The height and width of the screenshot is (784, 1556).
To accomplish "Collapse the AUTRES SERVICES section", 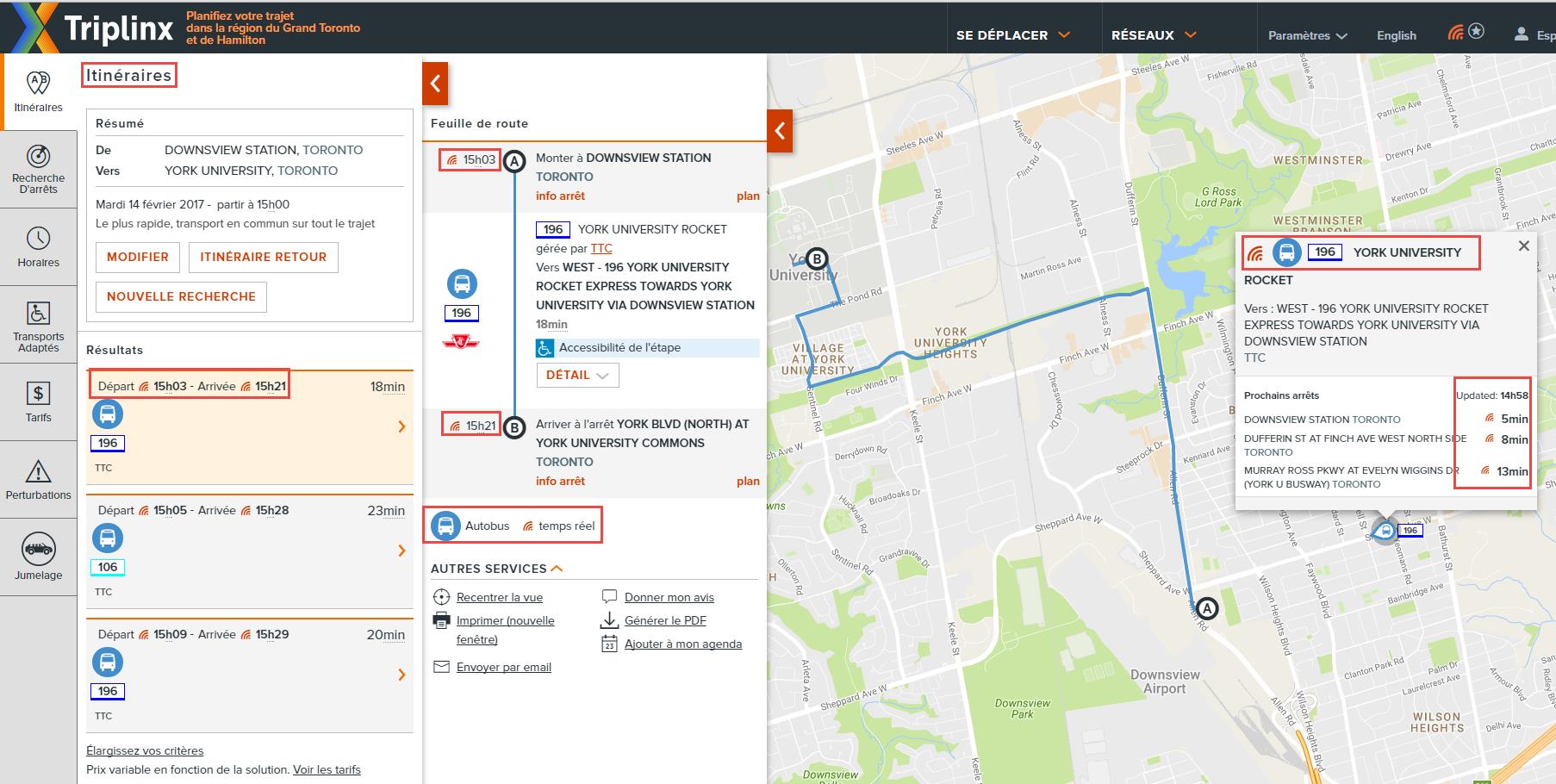I will point(497,569).
